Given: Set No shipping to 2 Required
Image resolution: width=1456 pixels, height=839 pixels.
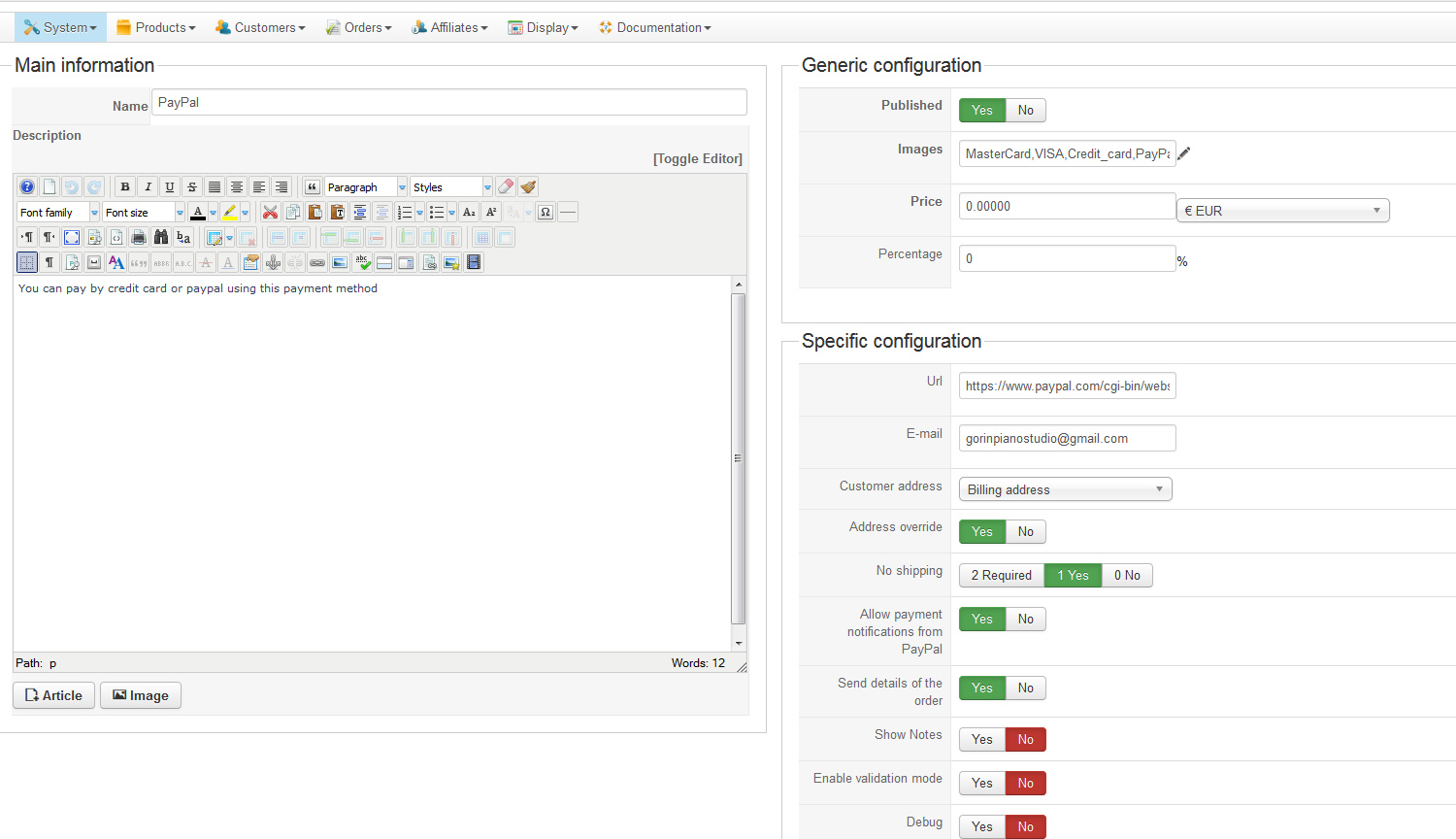Looking at the screenshot, I should [1001, 576].
